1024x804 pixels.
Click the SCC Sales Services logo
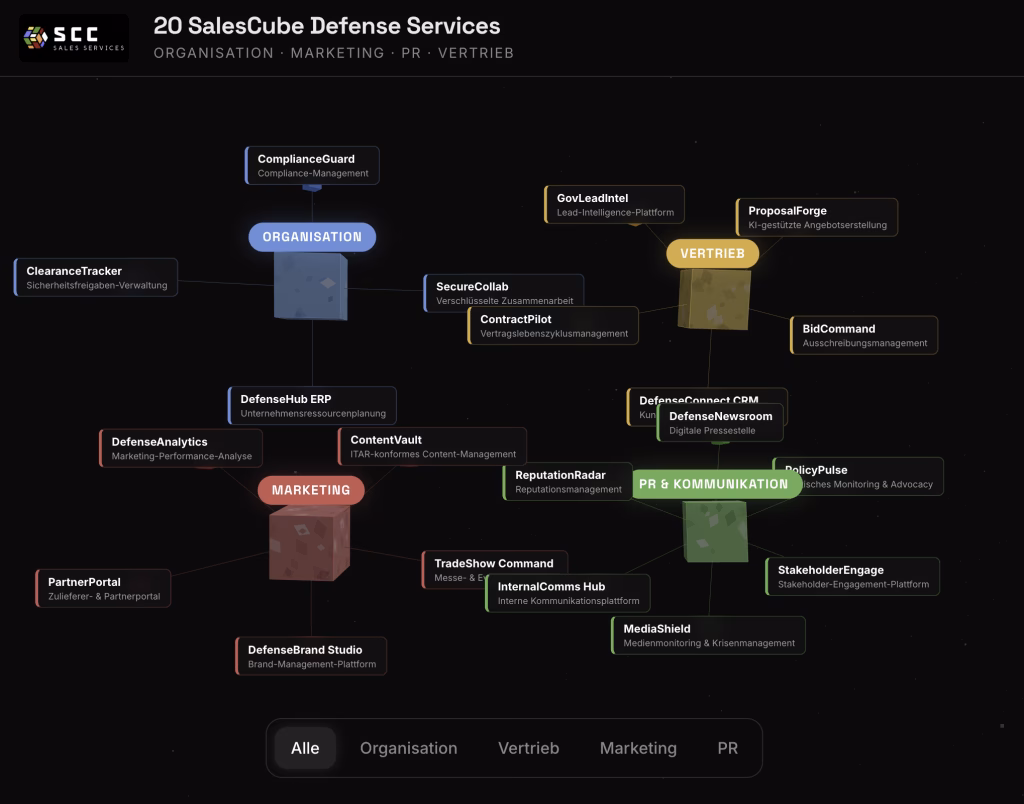point(74,38)
